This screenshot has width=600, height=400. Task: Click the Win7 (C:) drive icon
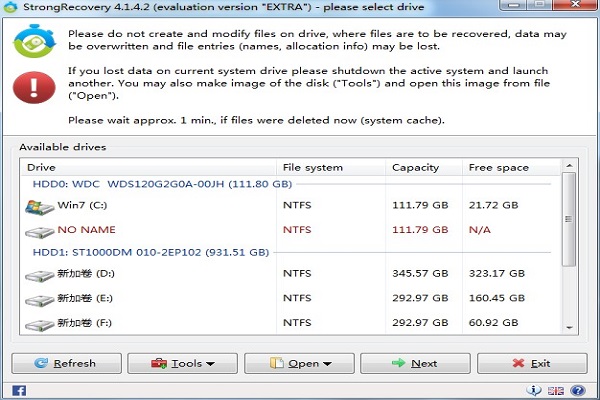[39, 207]
